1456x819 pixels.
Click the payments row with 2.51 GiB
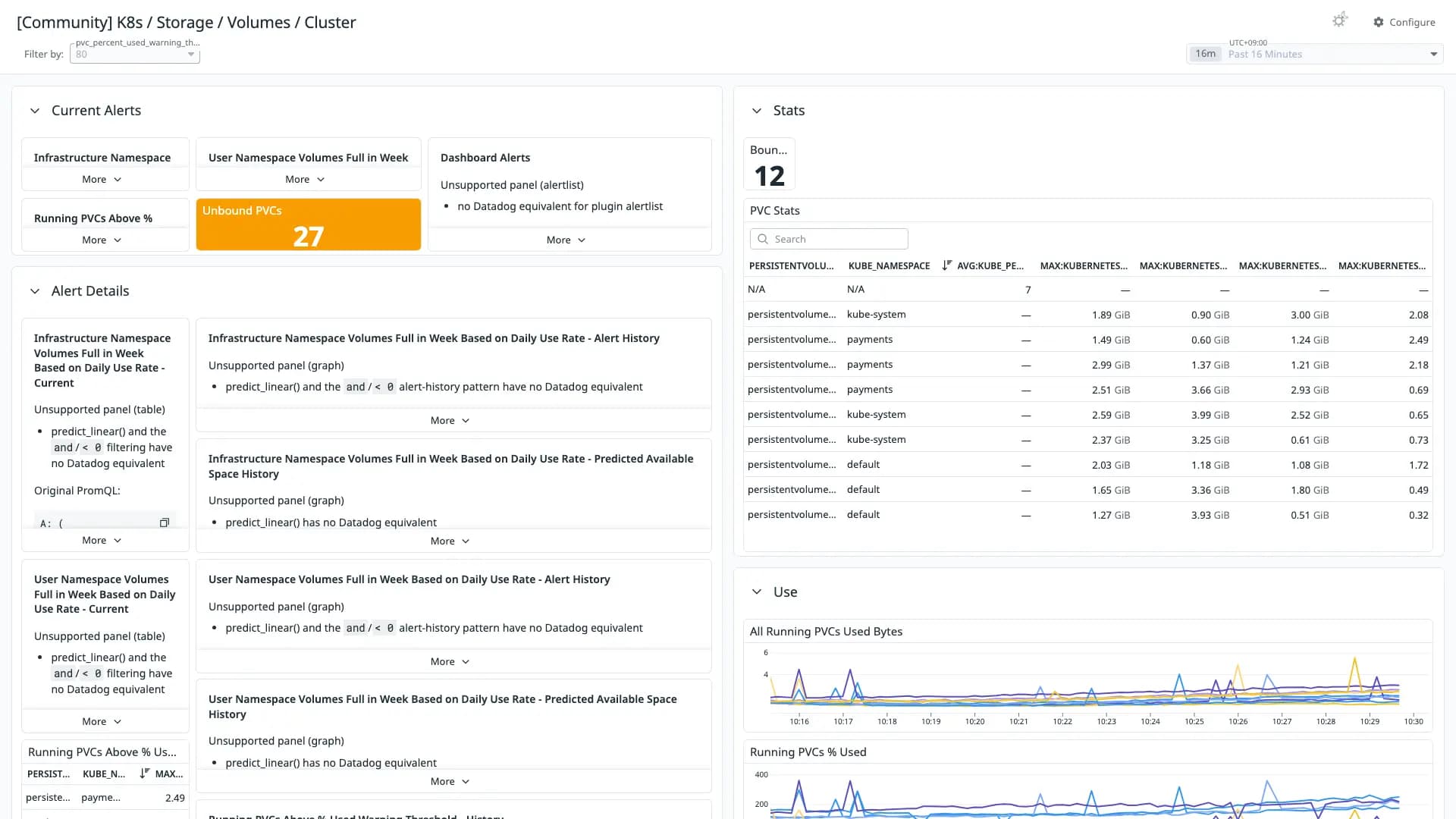click(1087, 390)
